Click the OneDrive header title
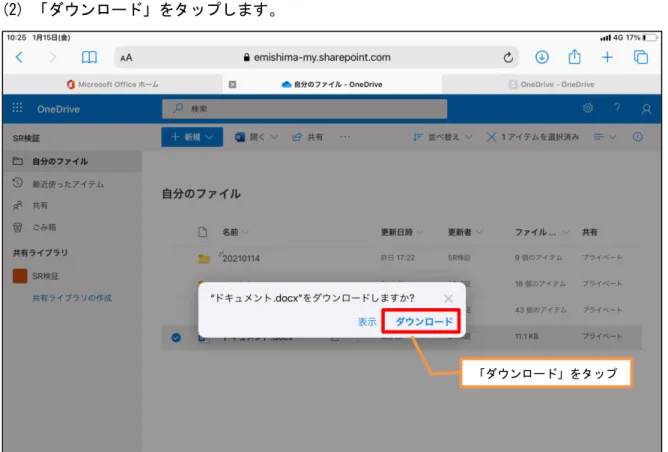This screenshot has height=452, width=668. click(x=58, y=109)
